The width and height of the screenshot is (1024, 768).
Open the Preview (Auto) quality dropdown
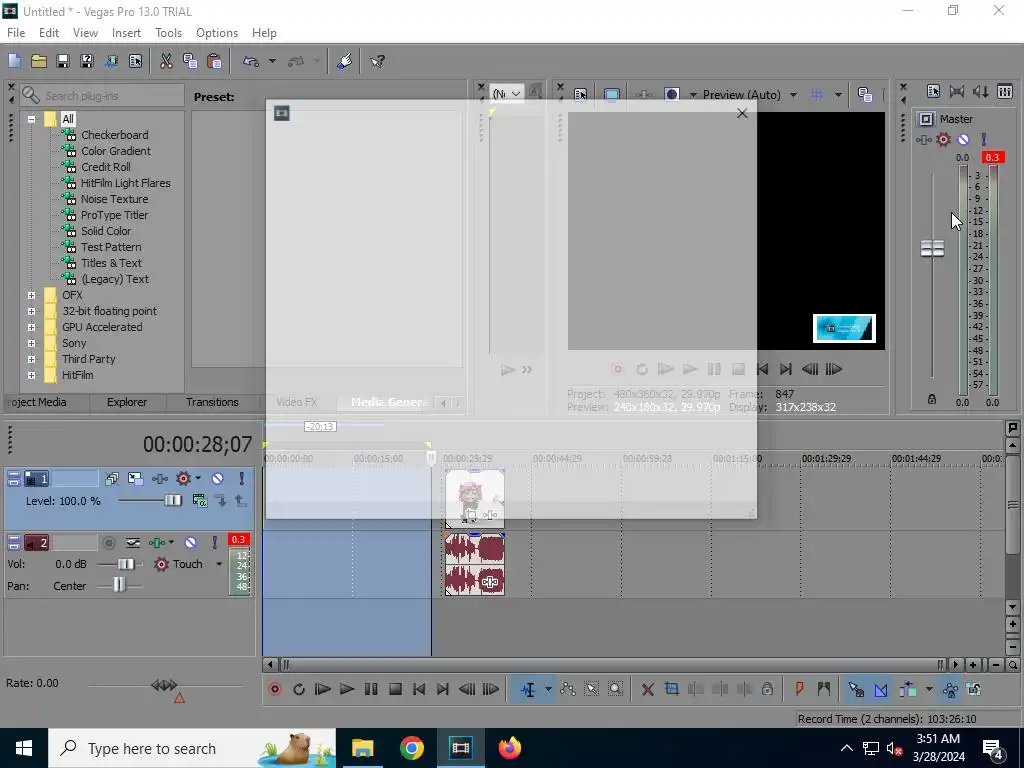[x=793, y=95]
